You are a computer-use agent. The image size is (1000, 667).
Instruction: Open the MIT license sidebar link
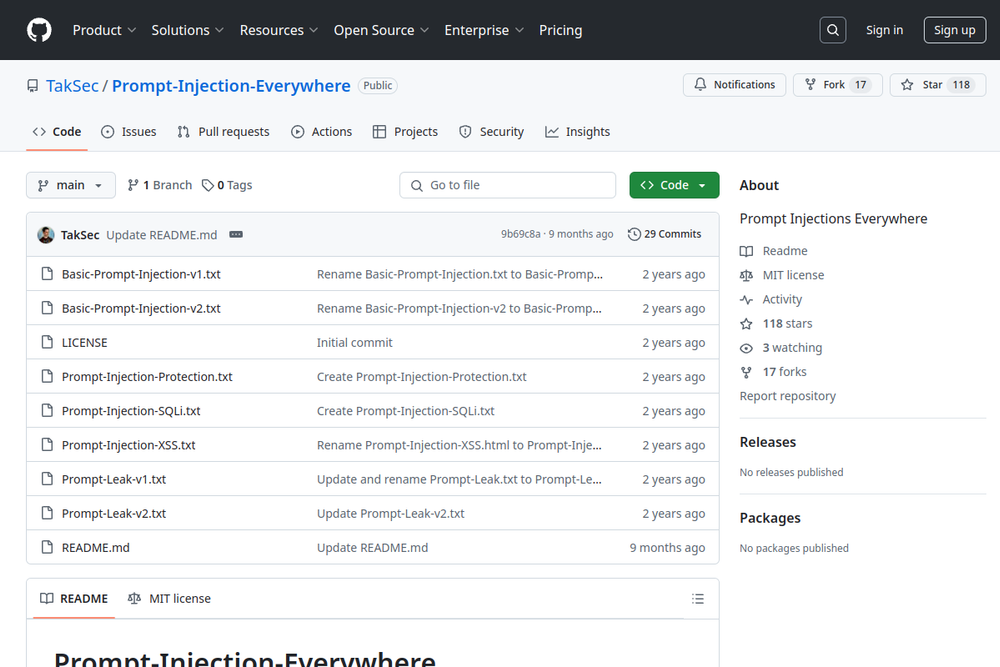click(x=793, y=275)
